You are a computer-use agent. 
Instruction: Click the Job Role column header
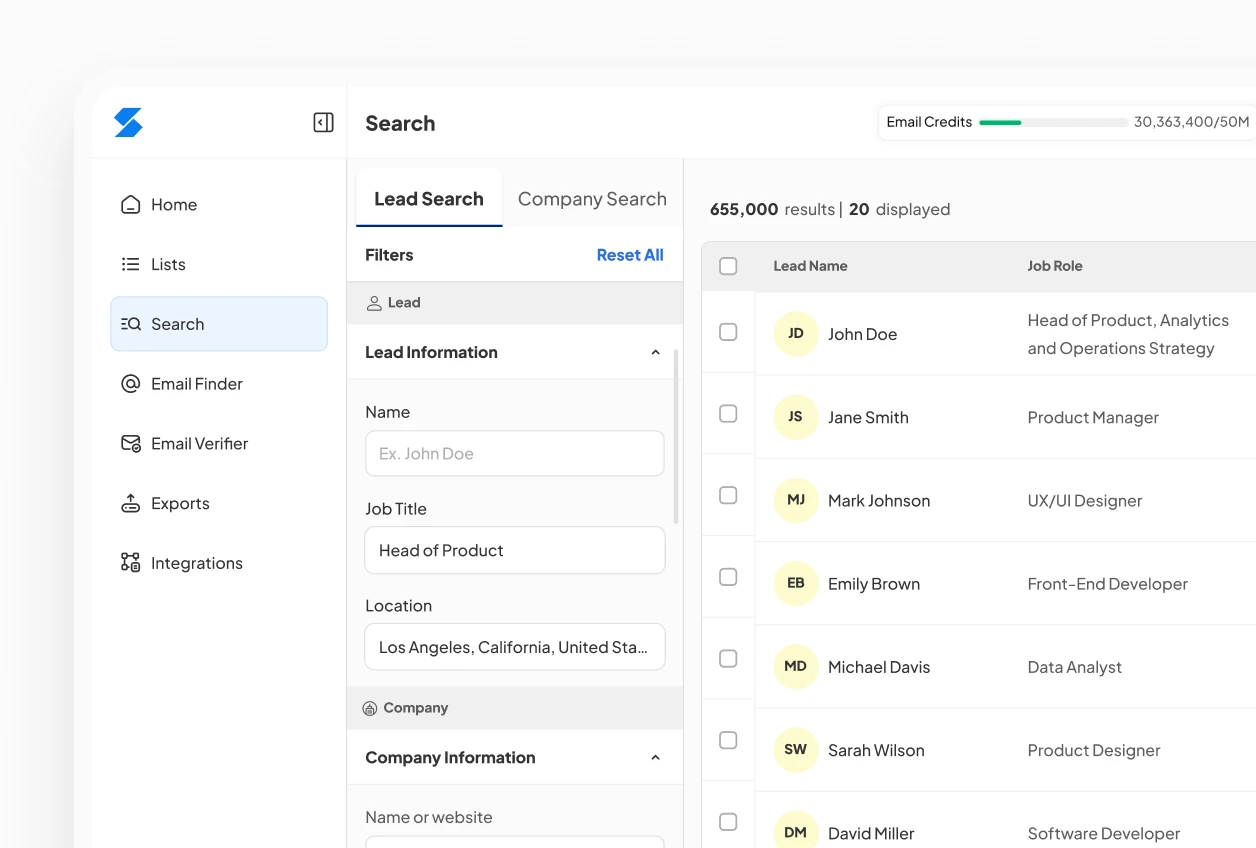click(x=1055, y=266)
